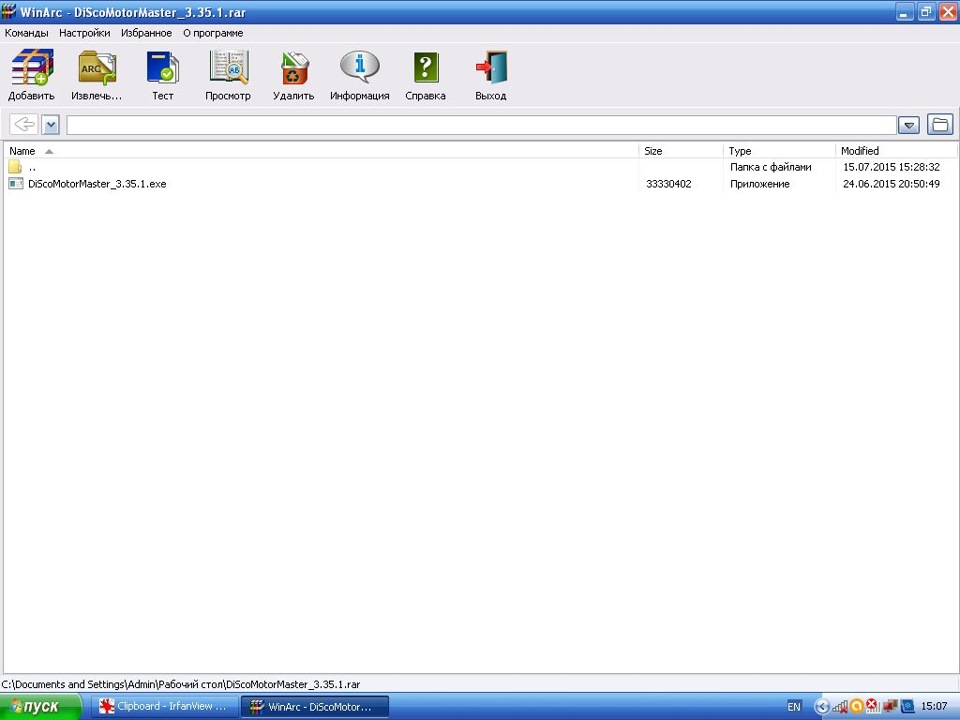
Task: Expand the address bar dropdown arrow
Action: click(909, 126)
